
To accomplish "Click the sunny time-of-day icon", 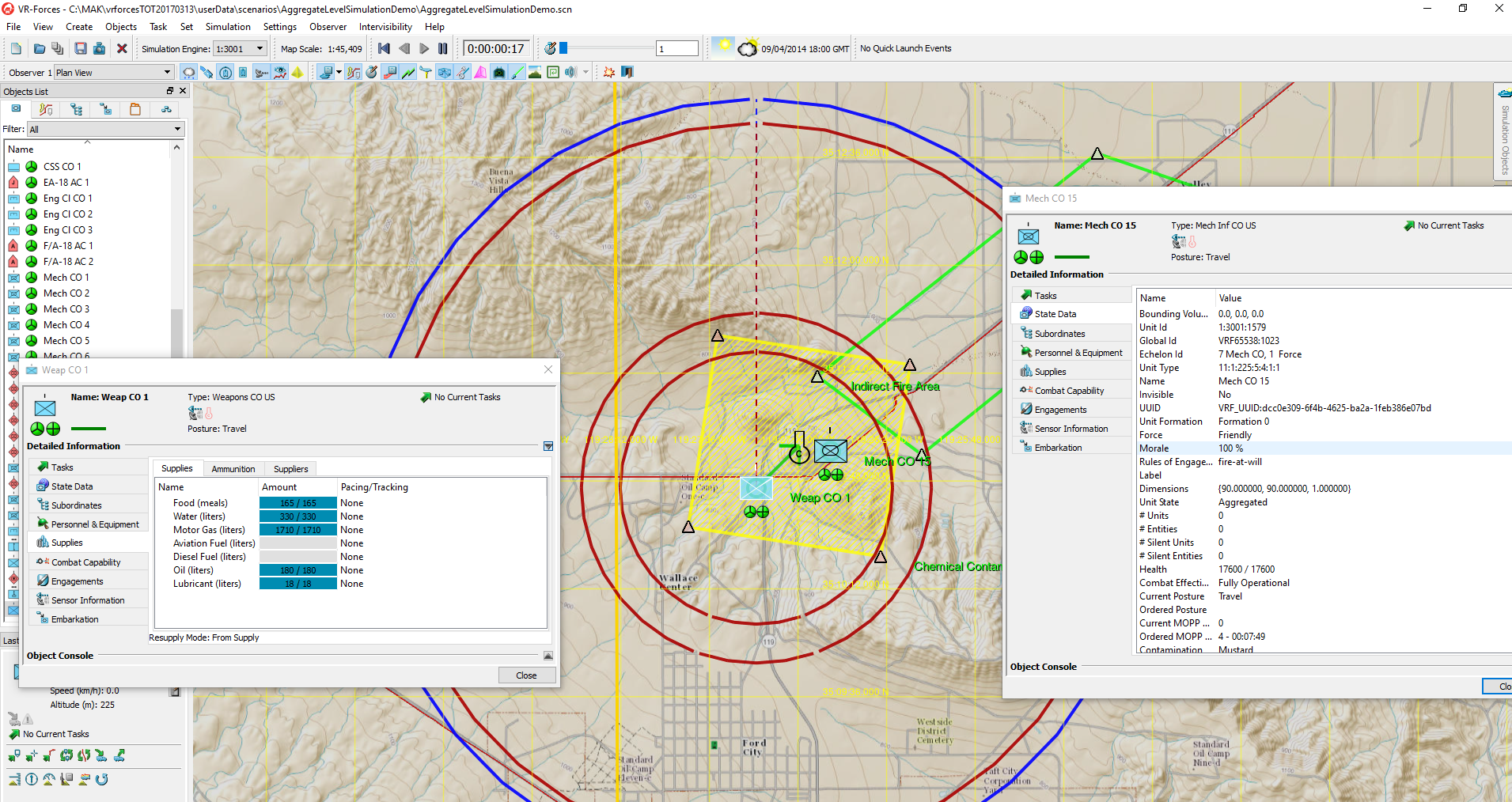I will 722,47.
